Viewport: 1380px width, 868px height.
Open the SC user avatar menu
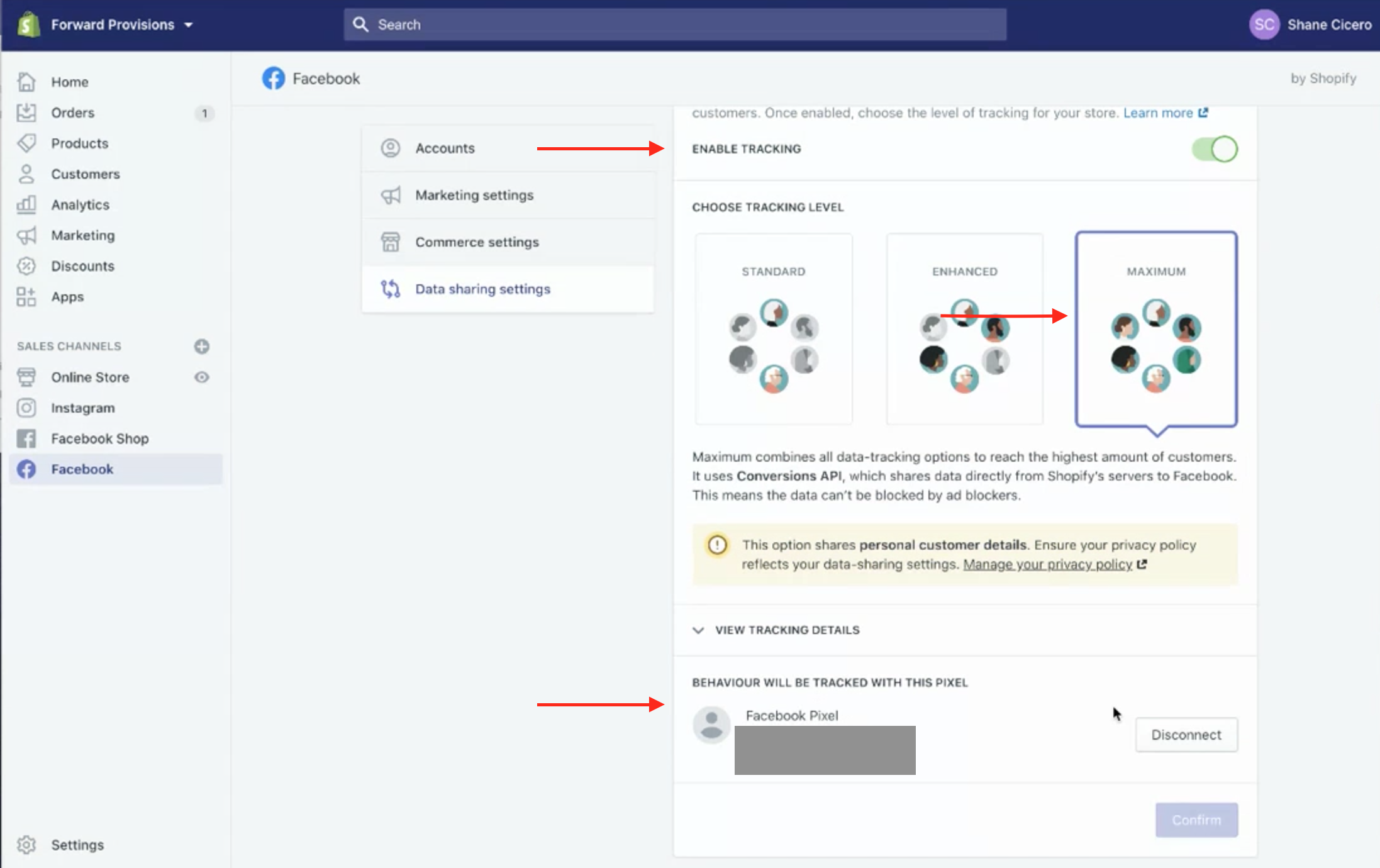pos(1264,25)
